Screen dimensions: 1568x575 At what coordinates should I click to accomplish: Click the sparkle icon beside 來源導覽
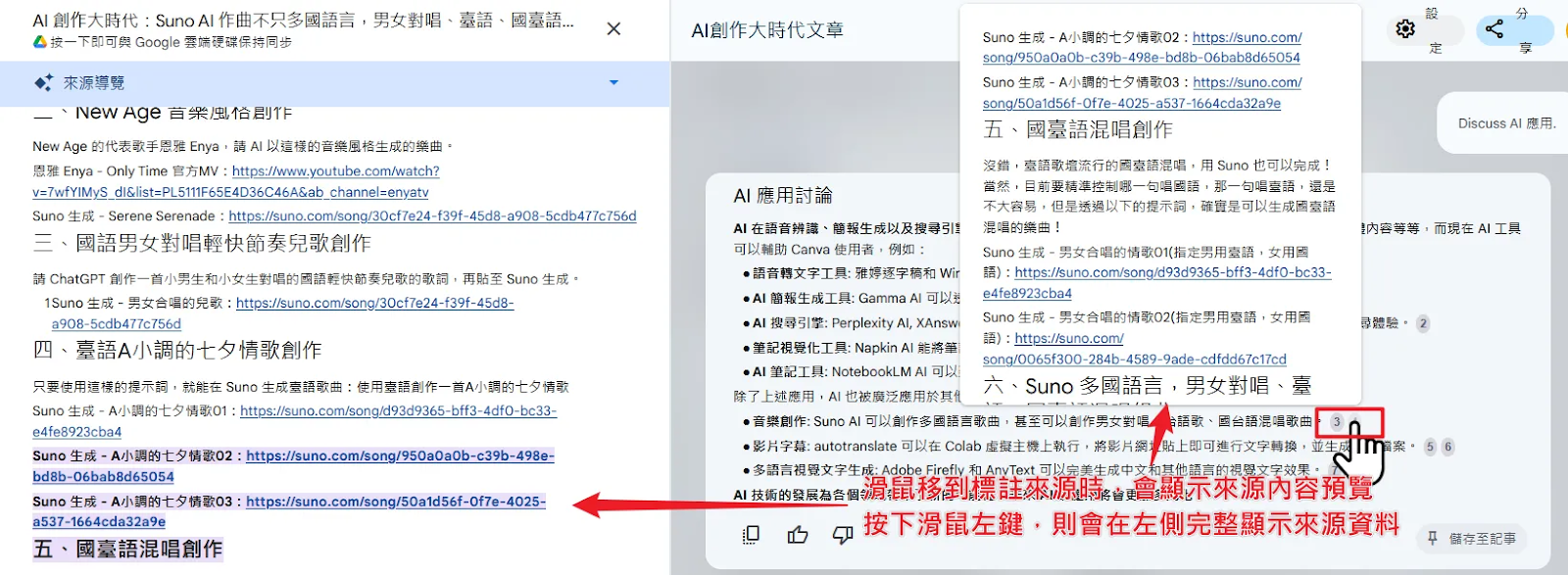tap(43, 83)
